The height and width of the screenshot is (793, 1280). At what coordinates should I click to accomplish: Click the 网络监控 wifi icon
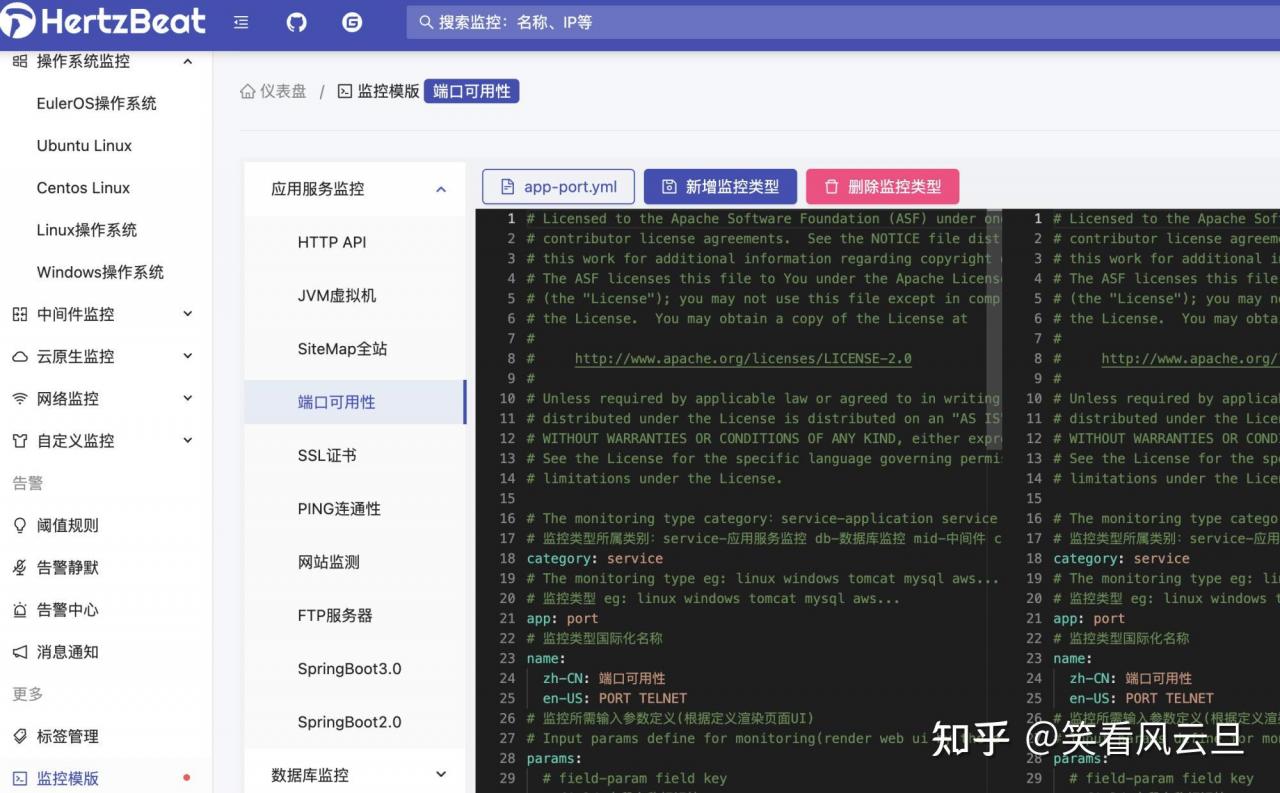(x=19, y=399)
